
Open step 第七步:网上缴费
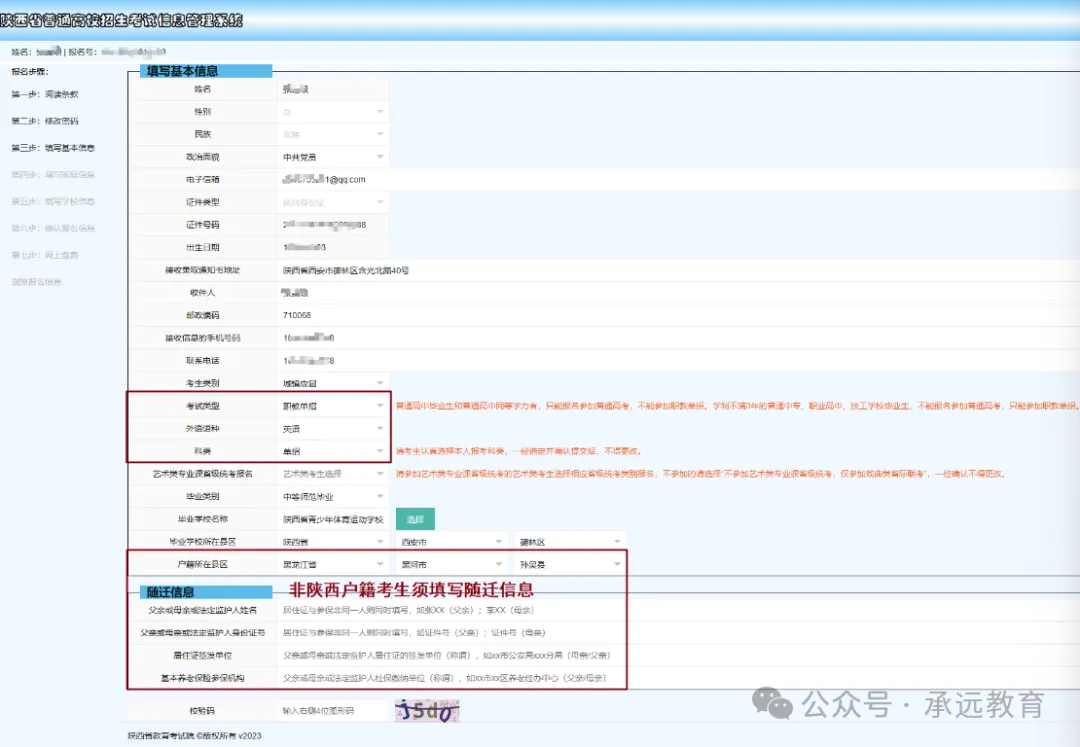(x=45, y=255)
